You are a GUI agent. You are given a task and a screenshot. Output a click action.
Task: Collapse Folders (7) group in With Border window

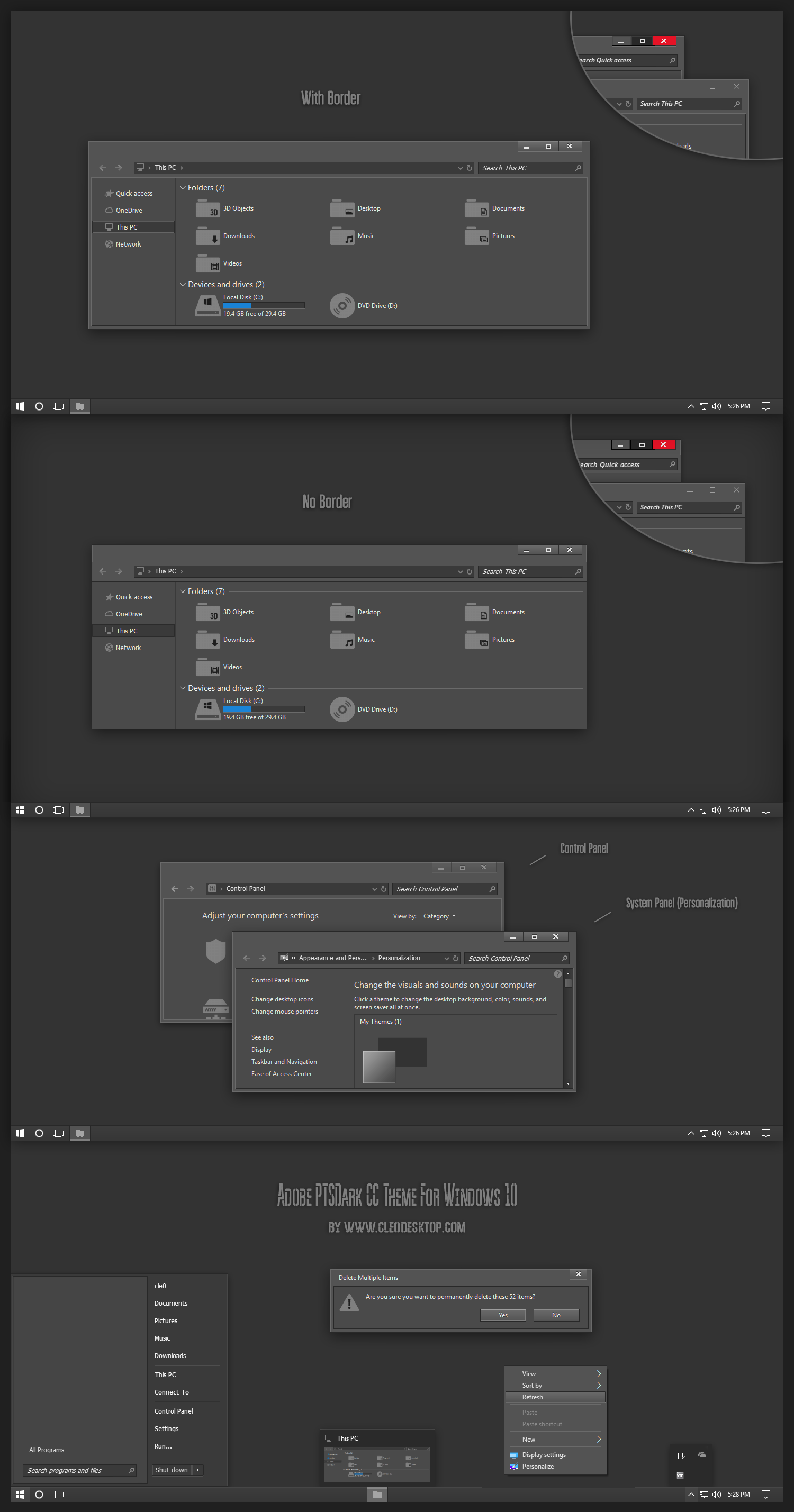point(183,188)
